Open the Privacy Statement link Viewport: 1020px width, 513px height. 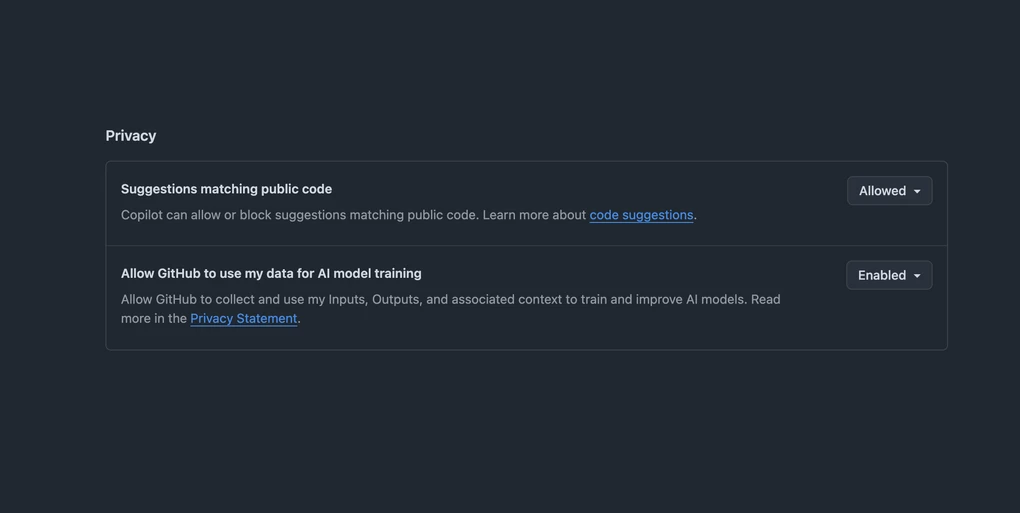click(x=243, y=319)
